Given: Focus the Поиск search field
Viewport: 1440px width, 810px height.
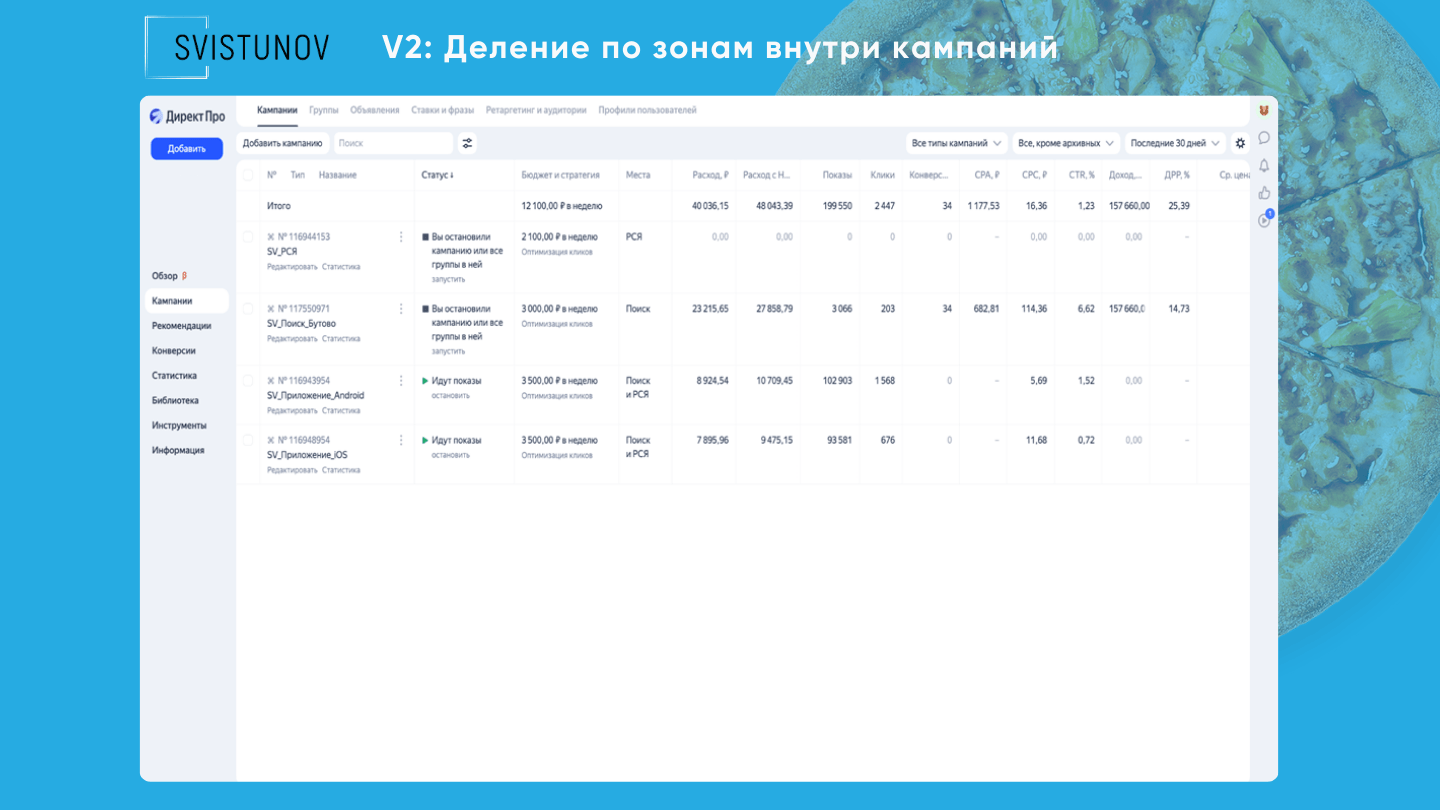Looking at the screenshot, I should [393, 143].
